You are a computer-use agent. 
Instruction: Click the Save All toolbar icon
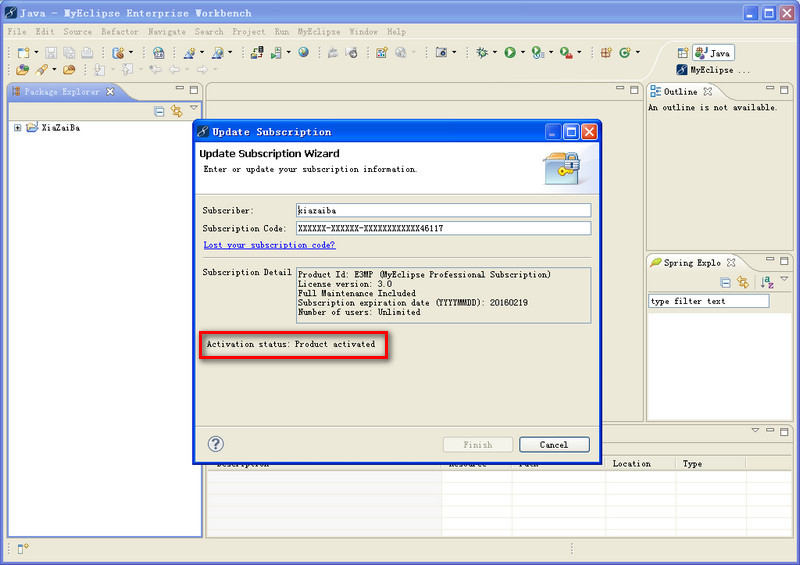coord(69,53)
